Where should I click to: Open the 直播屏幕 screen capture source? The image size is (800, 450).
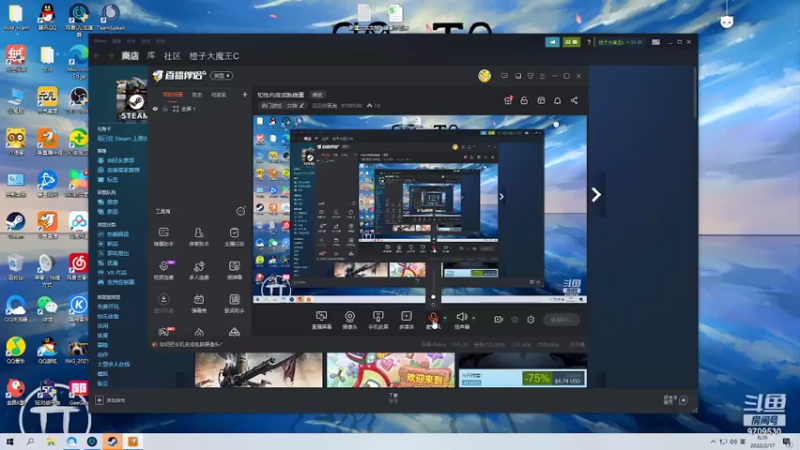pyautogui.click(x=321, y=320)
